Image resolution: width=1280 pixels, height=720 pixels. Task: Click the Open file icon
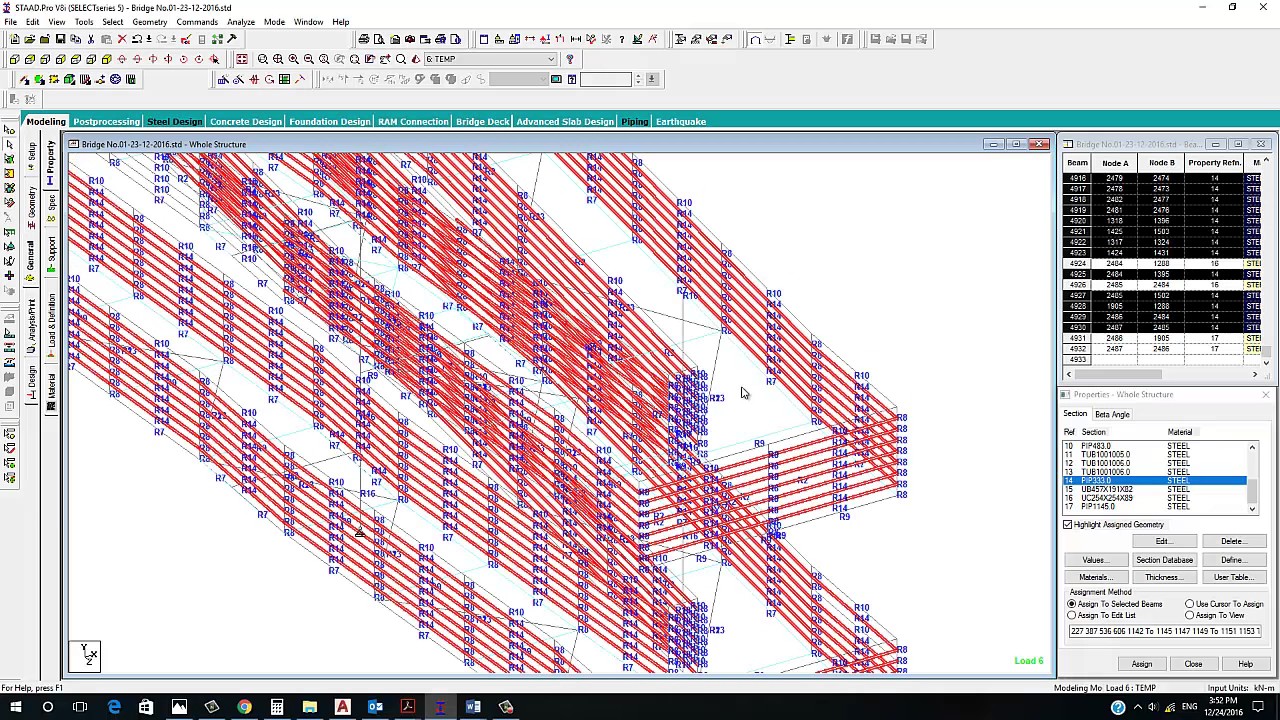pos(29,39)
